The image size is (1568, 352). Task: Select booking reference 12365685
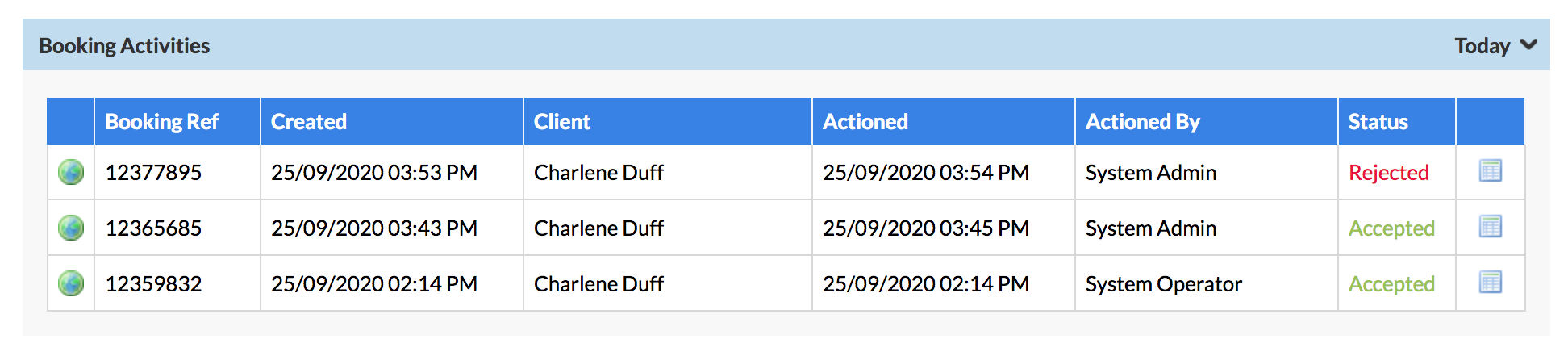153,228
